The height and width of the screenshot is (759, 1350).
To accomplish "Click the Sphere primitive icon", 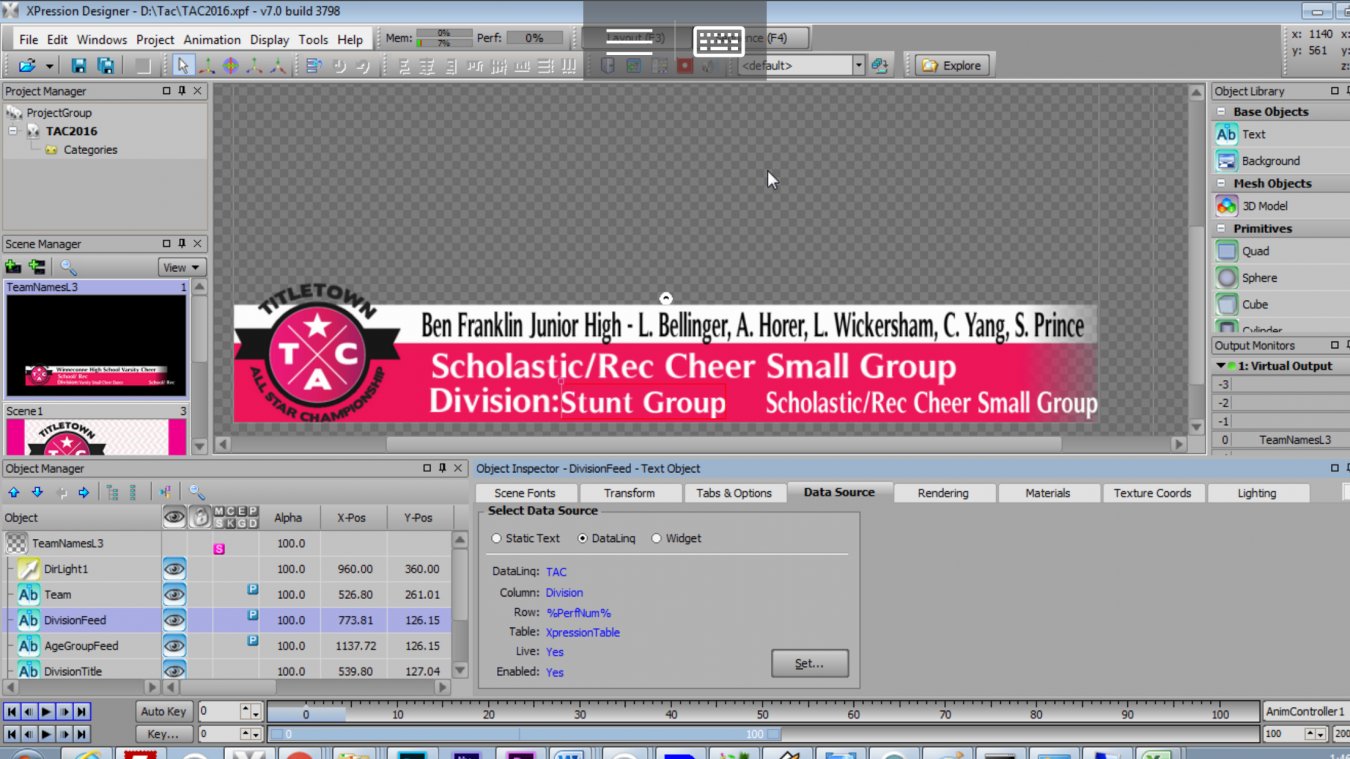I will coord(1227,278).
